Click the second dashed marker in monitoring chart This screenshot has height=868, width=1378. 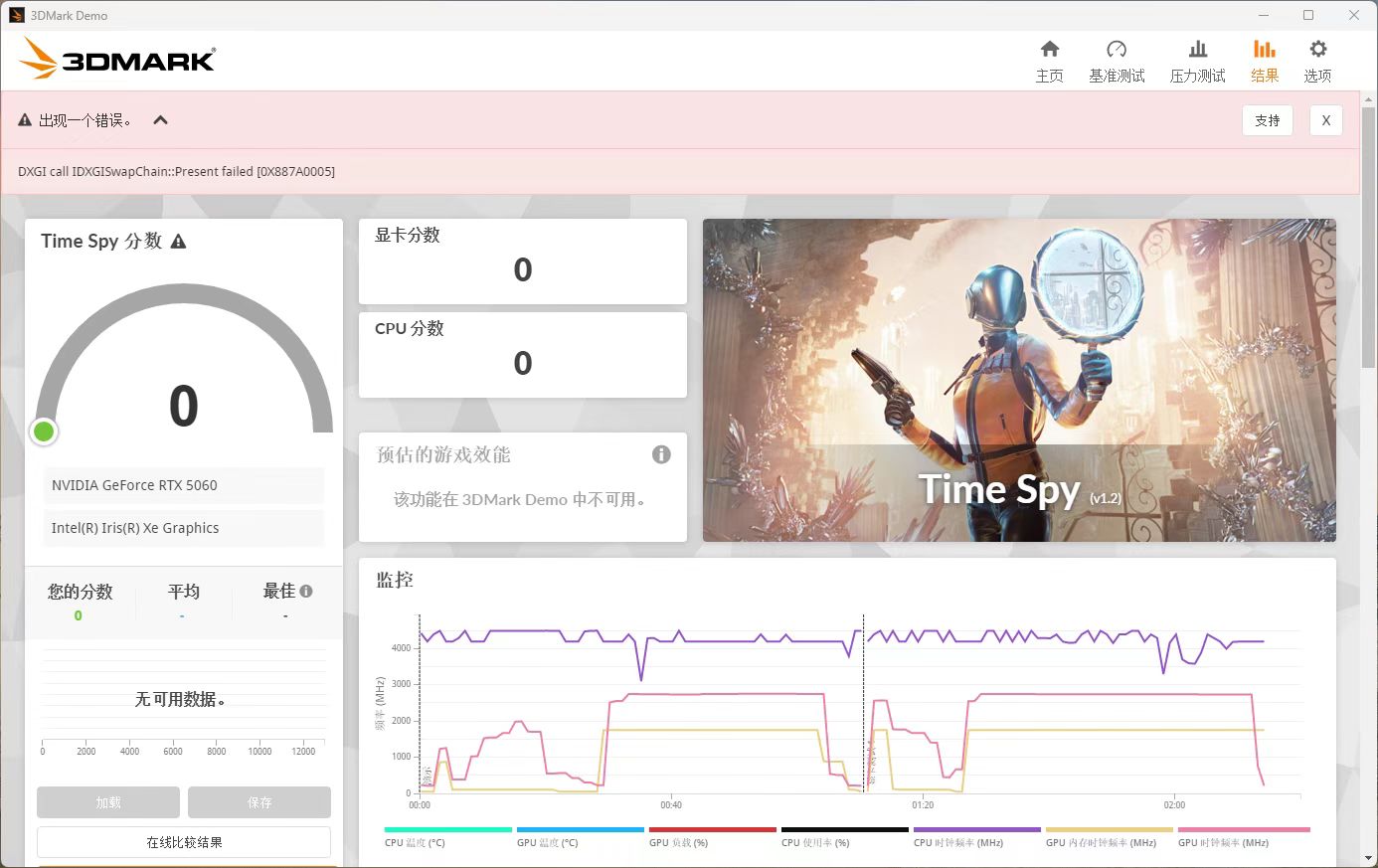863,702
